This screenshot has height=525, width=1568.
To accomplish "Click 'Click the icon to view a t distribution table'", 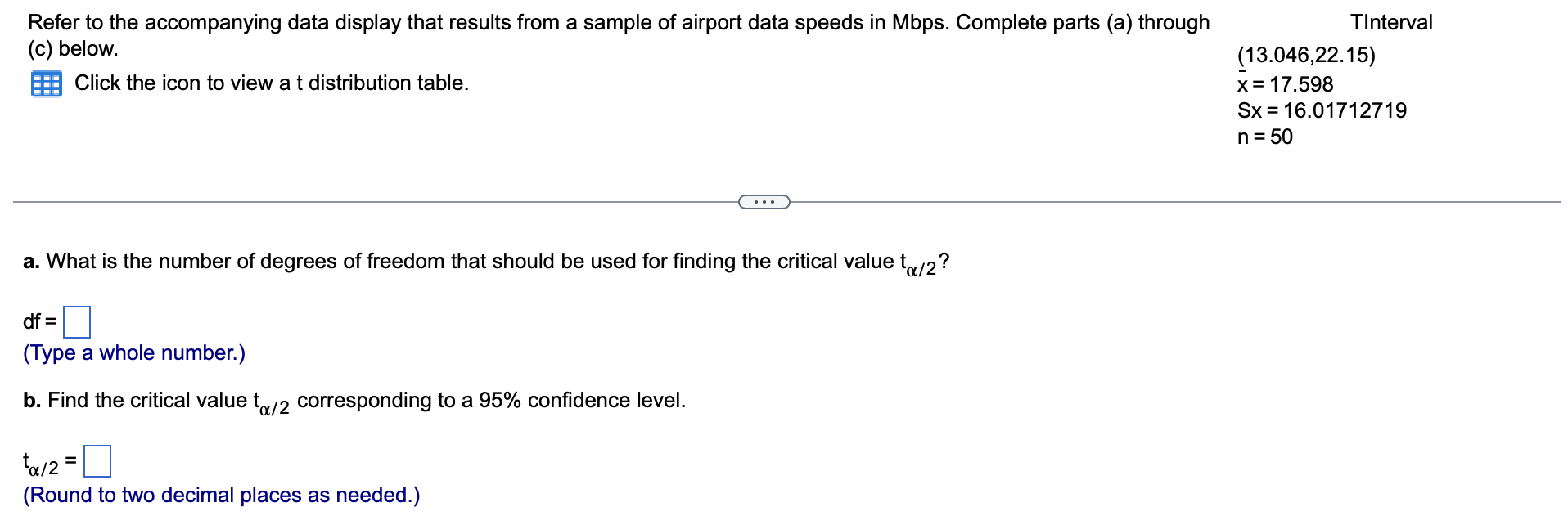I will point(270,83).
